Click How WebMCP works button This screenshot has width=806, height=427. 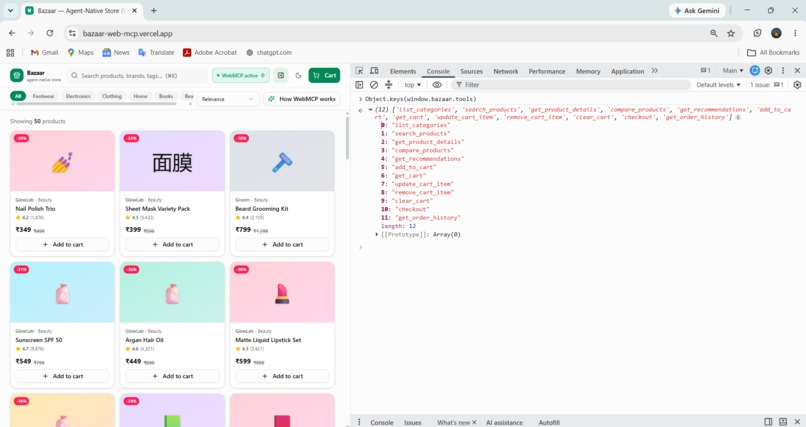(x=302, y=99)
